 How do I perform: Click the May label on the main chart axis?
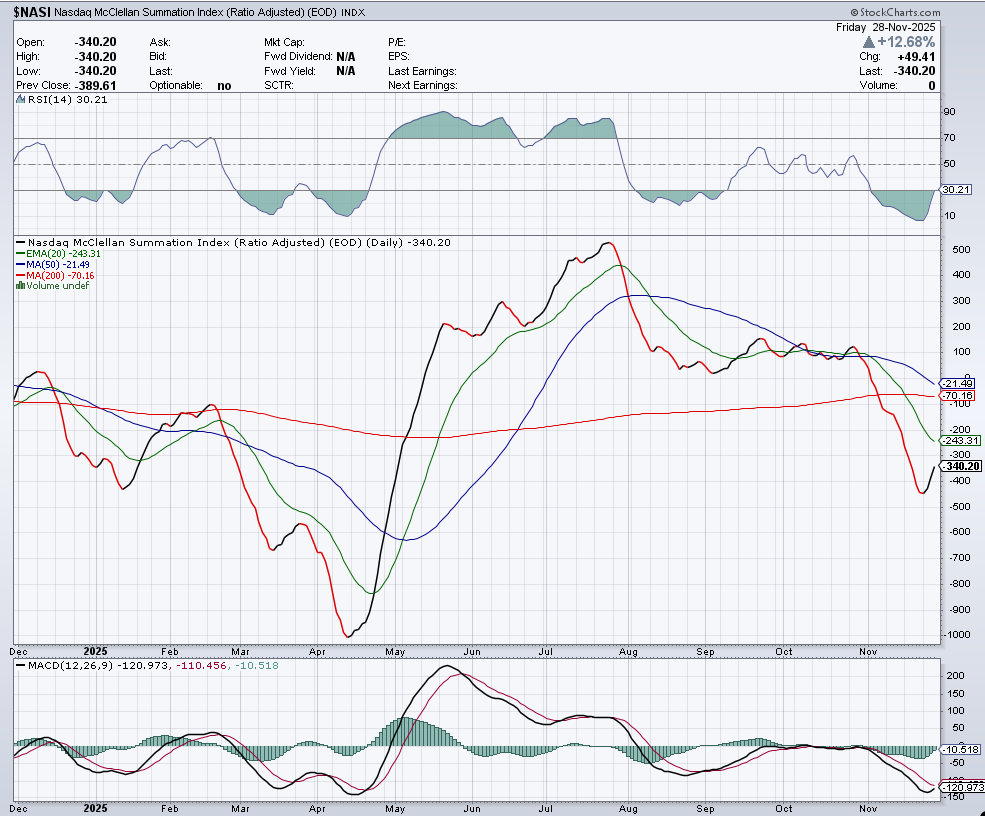pyautogui.click(x=395, y=651)
